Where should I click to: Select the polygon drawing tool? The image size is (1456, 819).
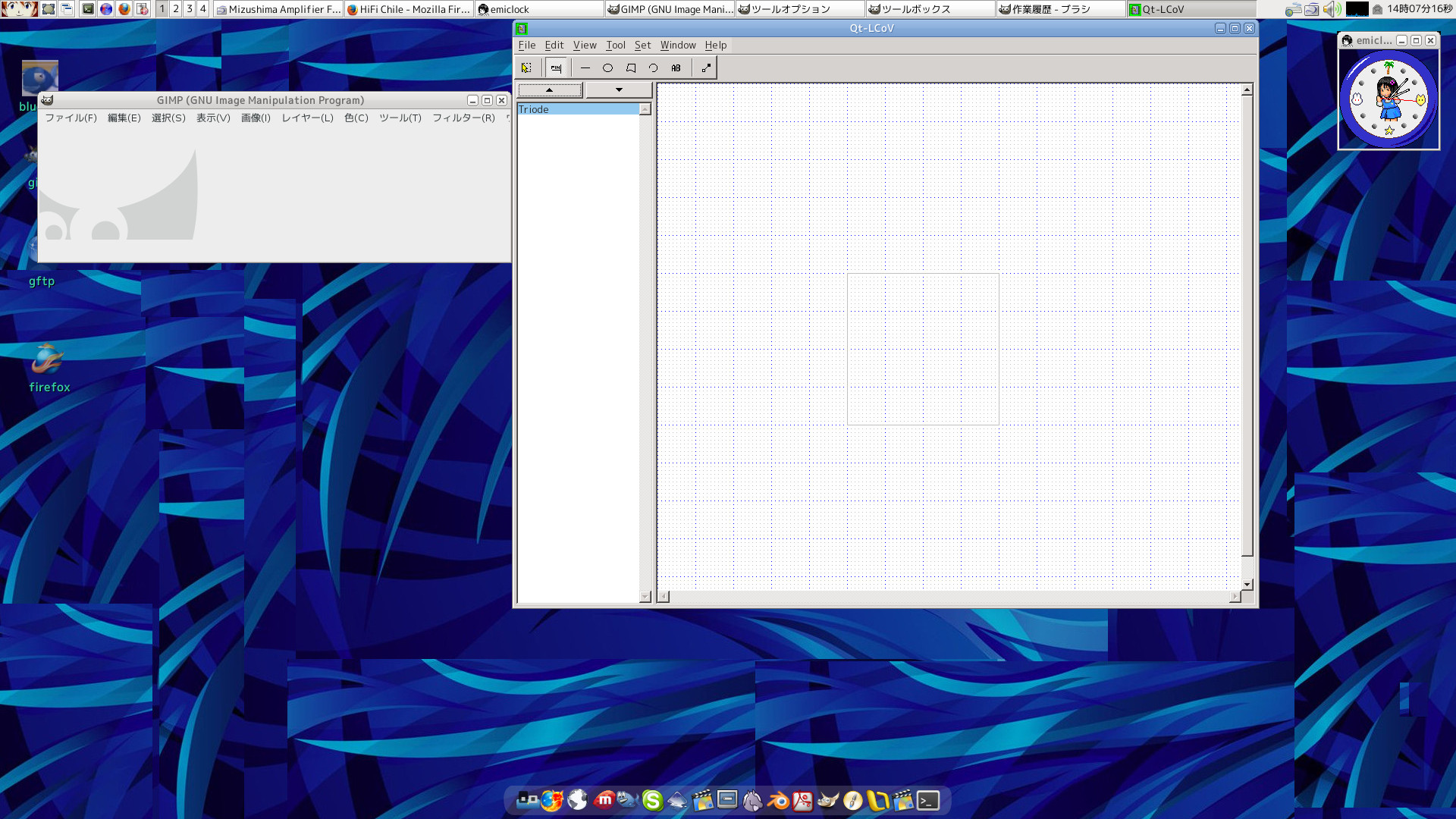coord(630,67)
